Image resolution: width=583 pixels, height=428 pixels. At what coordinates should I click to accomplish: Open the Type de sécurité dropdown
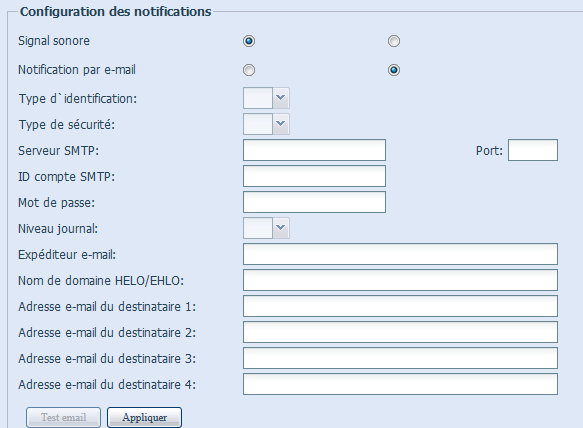(x=281, y=124)
